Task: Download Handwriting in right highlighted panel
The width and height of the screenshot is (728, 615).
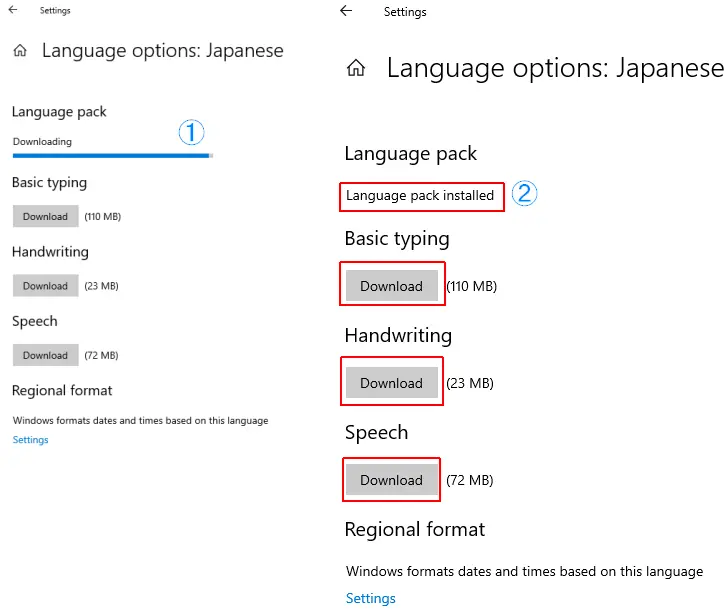Action: click(391, 383)
